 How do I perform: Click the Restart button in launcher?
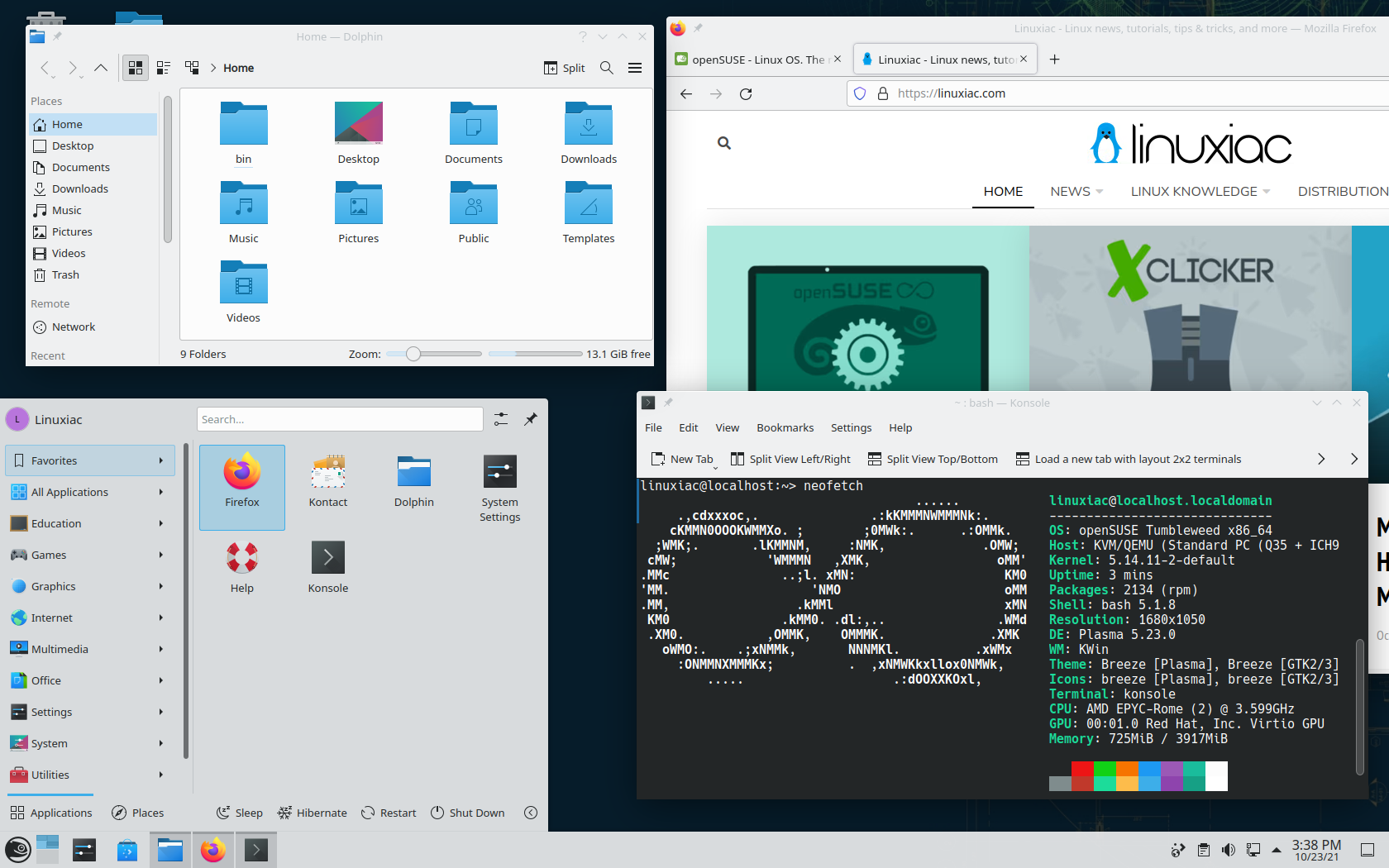point(389,813)
